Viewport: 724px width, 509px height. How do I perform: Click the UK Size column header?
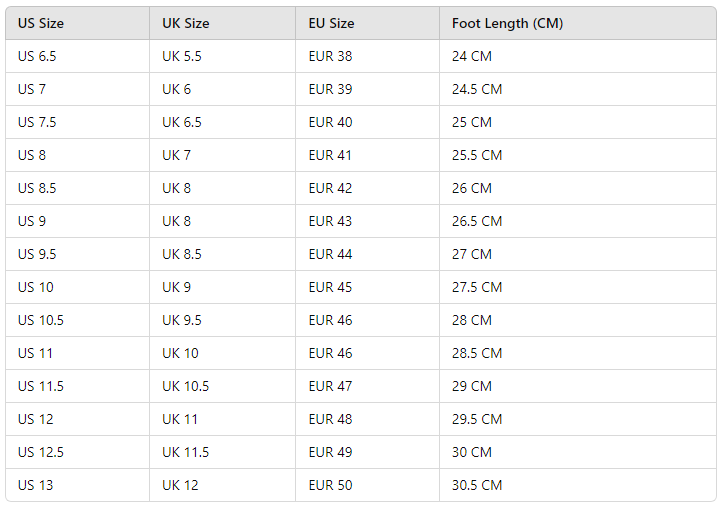[x=186, y=23]
